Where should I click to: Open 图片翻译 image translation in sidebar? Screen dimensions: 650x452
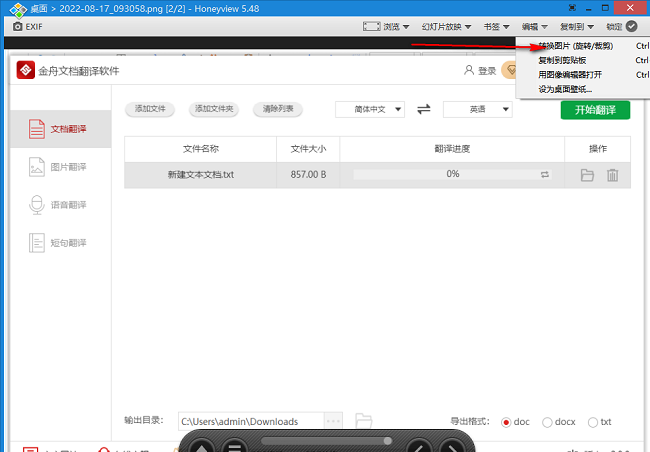pyautogui.click(x=36, y=167)
